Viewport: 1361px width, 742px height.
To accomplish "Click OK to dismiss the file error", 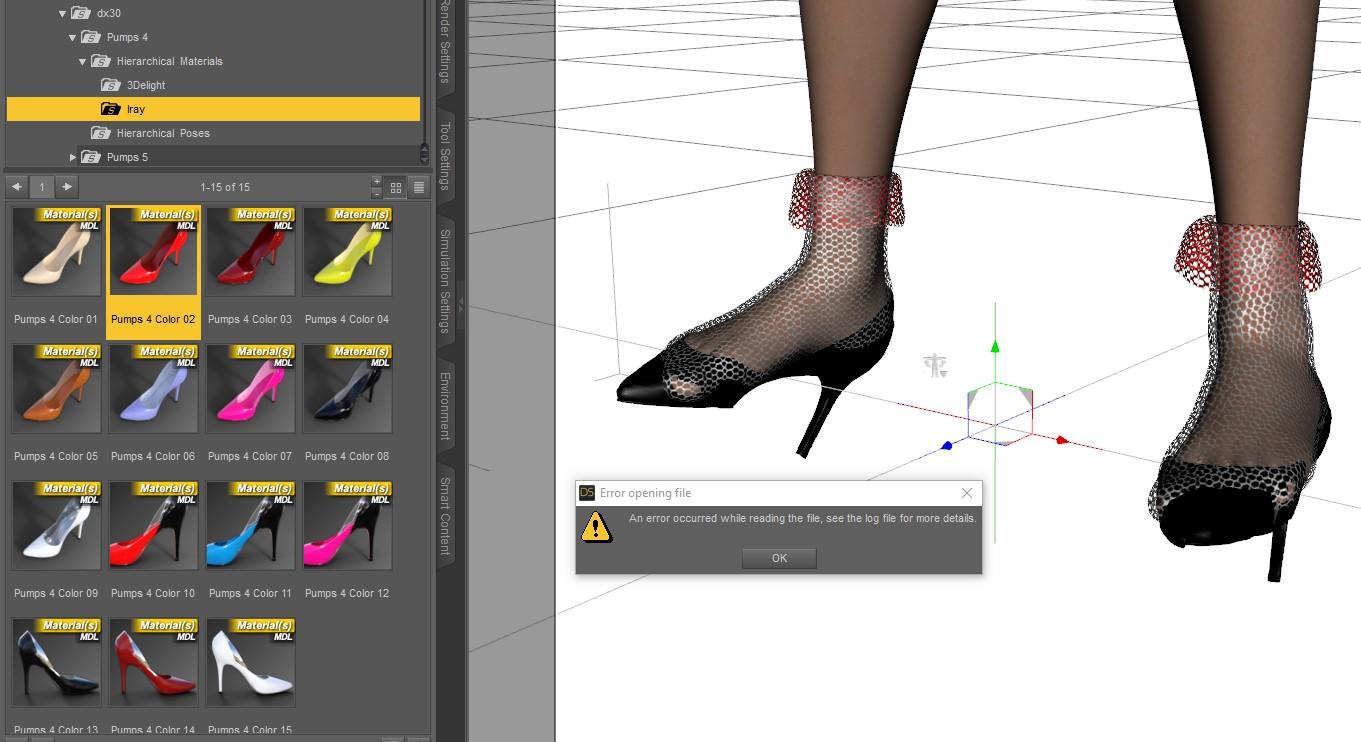I will pos(779,558).
